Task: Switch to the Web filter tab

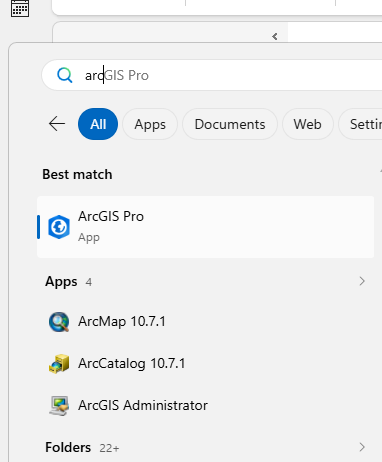Action: [x=307, y=124]
